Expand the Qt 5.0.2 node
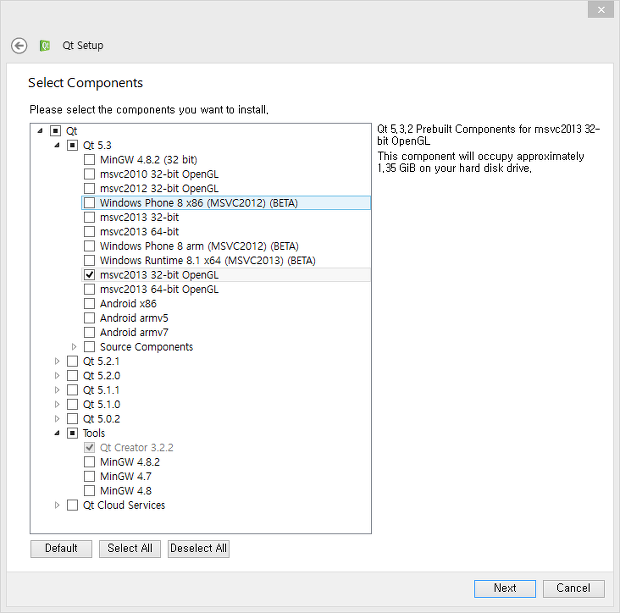 [57, 418]
